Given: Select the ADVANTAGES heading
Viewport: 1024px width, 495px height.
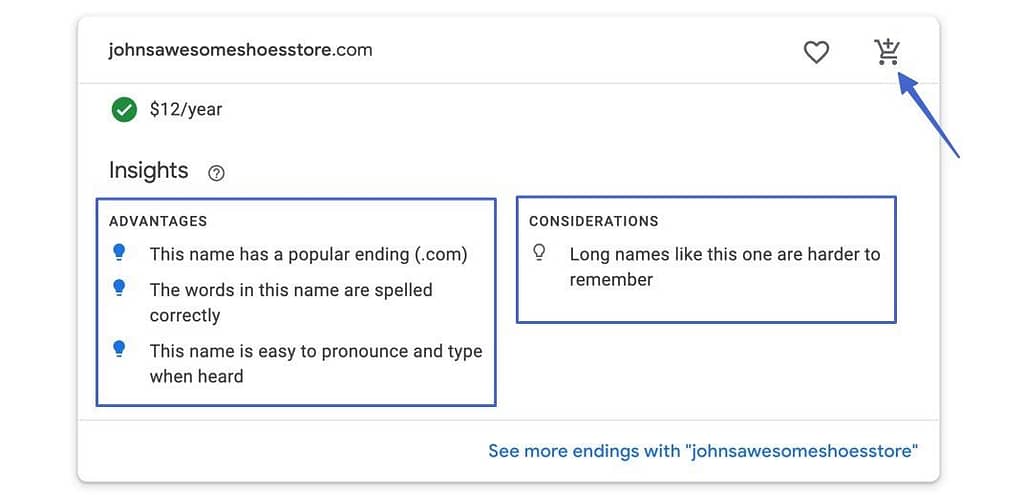Looking at the screenshot, I should click(158, 221).
